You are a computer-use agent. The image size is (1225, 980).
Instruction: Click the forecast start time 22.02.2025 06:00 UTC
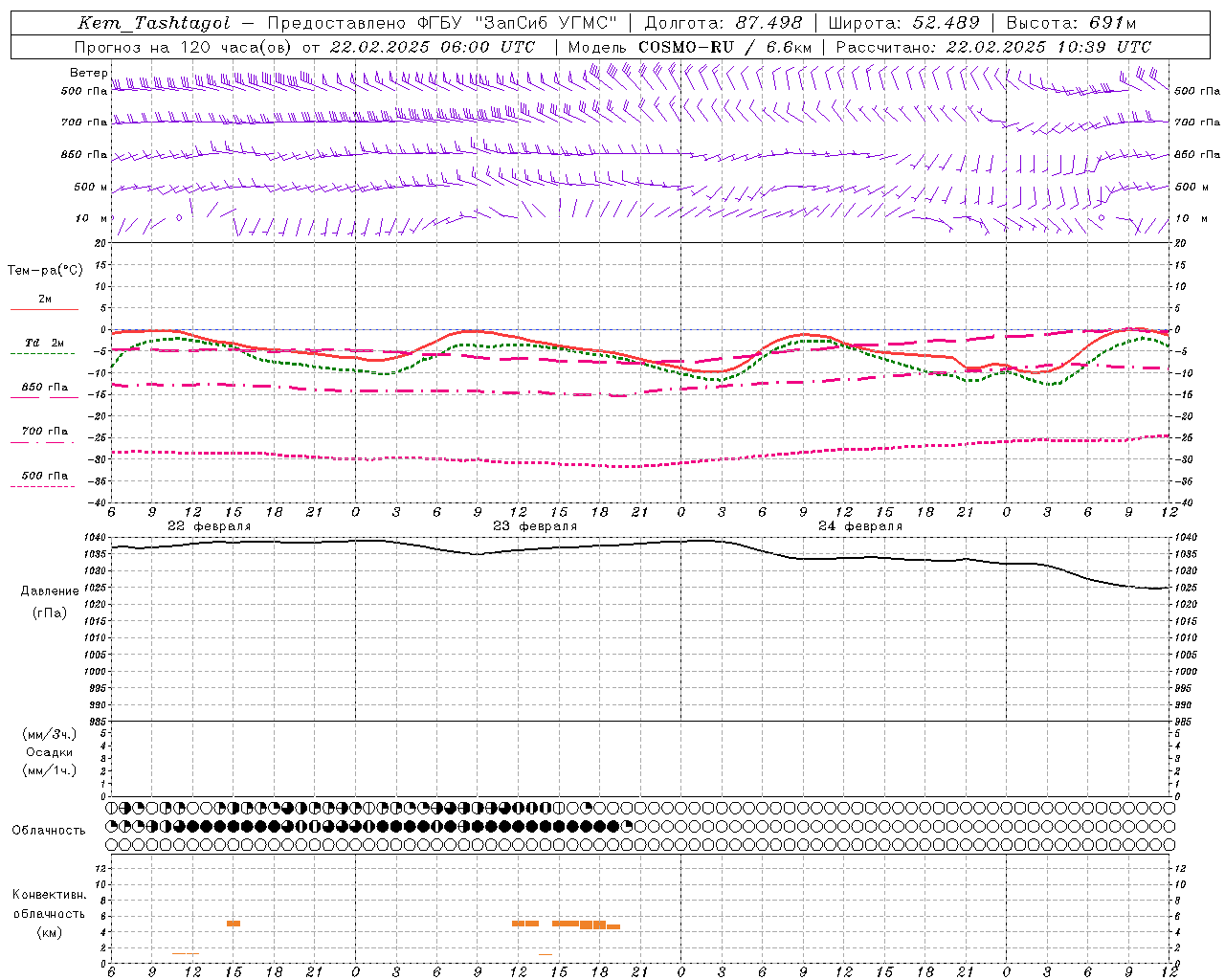point(433,47)
